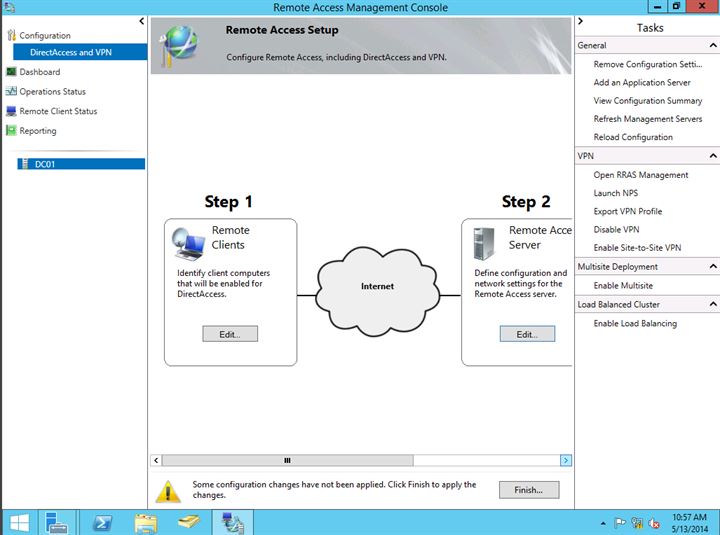Viewport: 720px width, 535px height.
Task: Collapse the VPN tasks section
Action: (x=712, y=156)
